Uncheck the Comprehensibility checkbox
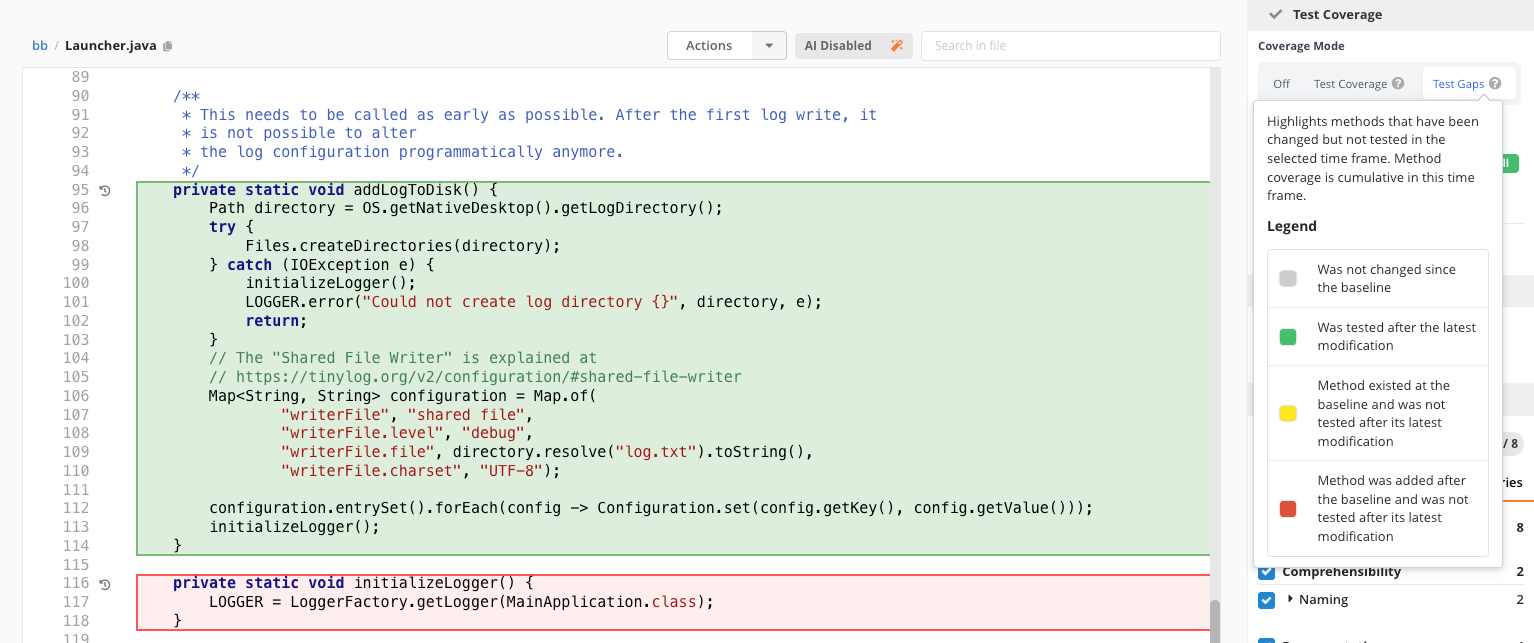 tap(1266, 572)
